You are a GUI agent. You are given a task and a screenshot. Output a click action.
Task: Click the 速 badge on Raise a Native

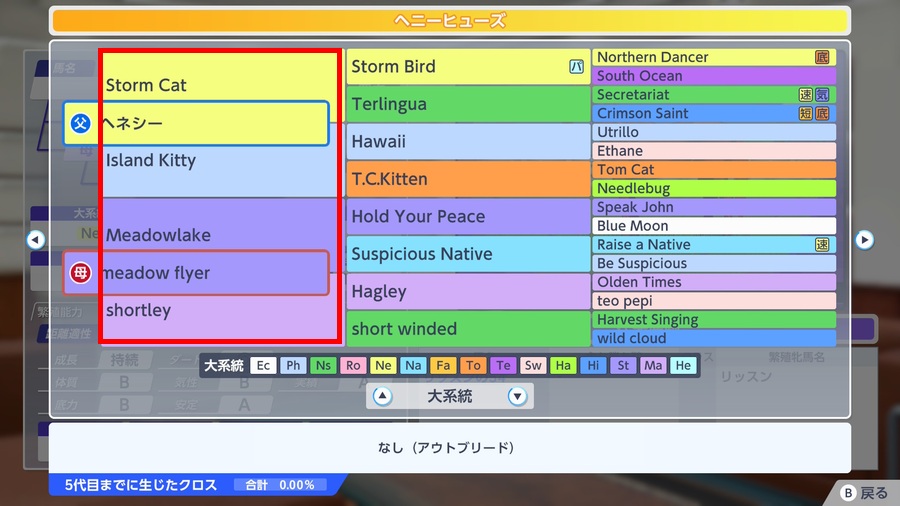click(822, 244)
